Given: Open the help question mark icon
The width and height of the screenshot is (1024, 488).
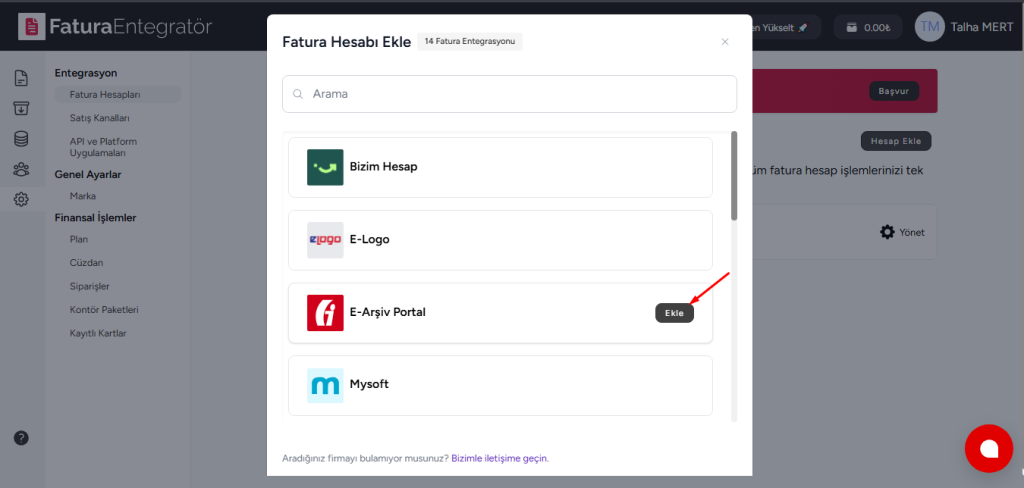Looking at the screenshot, I should (21, 438).
